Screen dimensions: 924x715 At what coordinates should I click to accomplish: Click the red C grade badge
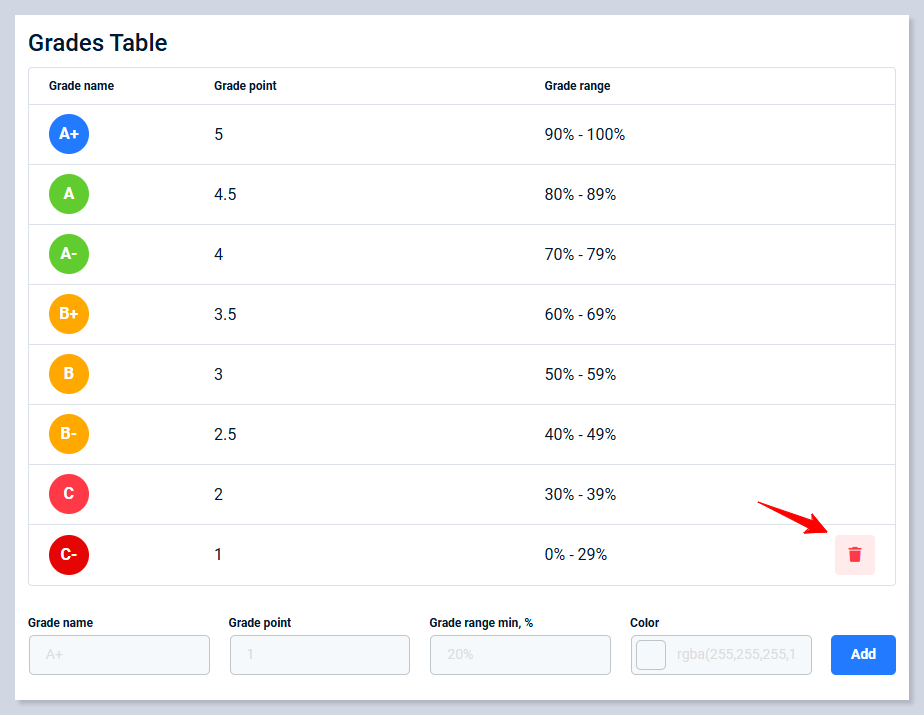[x=69, y=494]
